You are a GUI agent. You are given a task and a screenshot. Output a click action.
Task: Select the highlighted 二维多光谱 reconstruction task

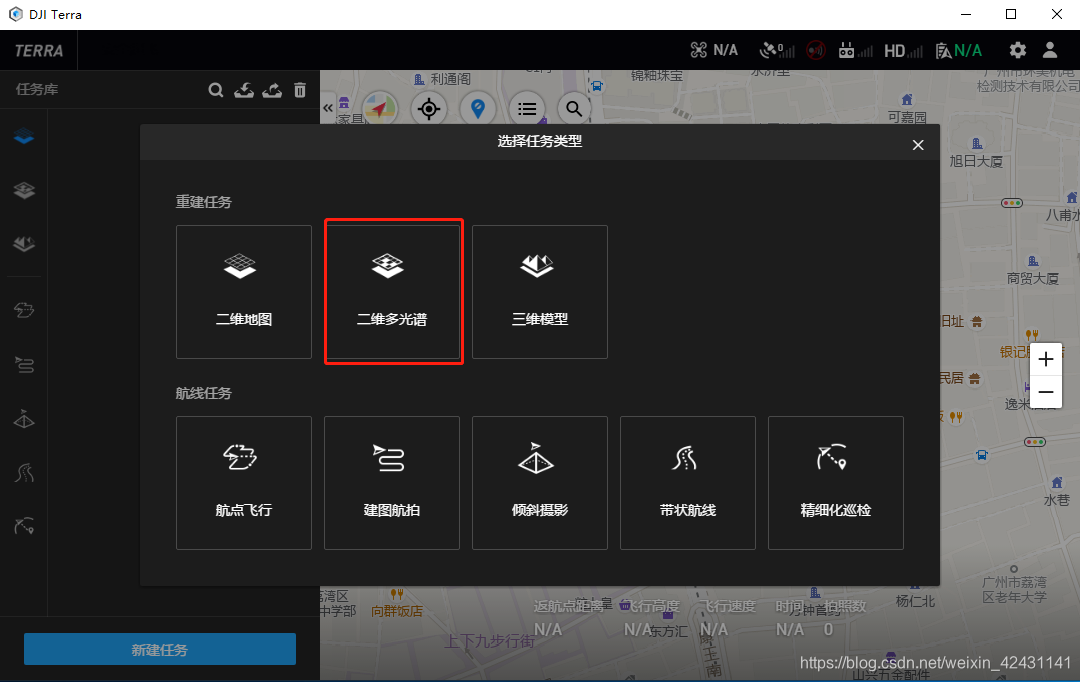[393, 291]
